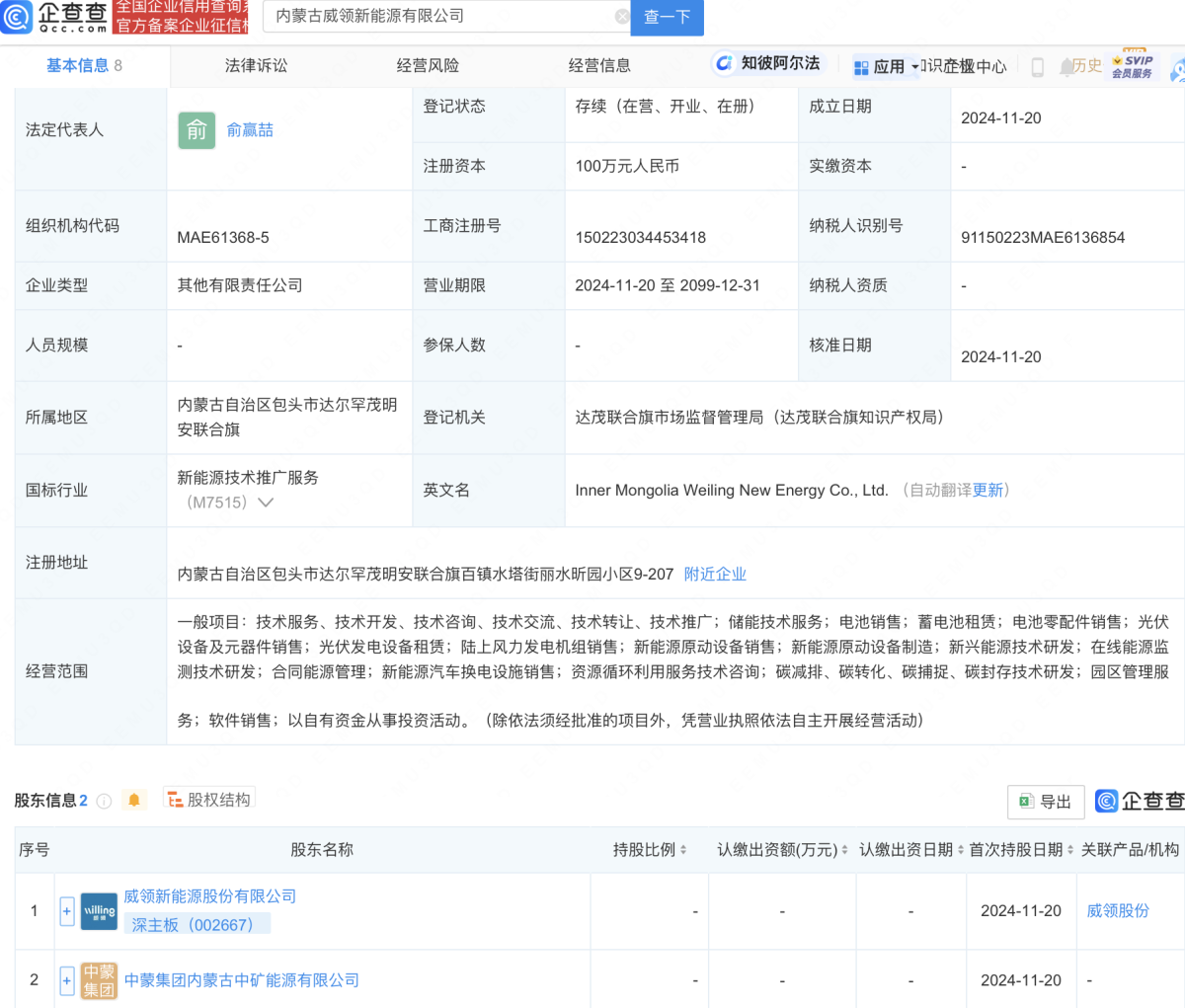Open 中蒙集团内蒙古中矿能源有限公司 shareholder link
The height and width of the screenshot is (1008, 1185).
[242, 980]
